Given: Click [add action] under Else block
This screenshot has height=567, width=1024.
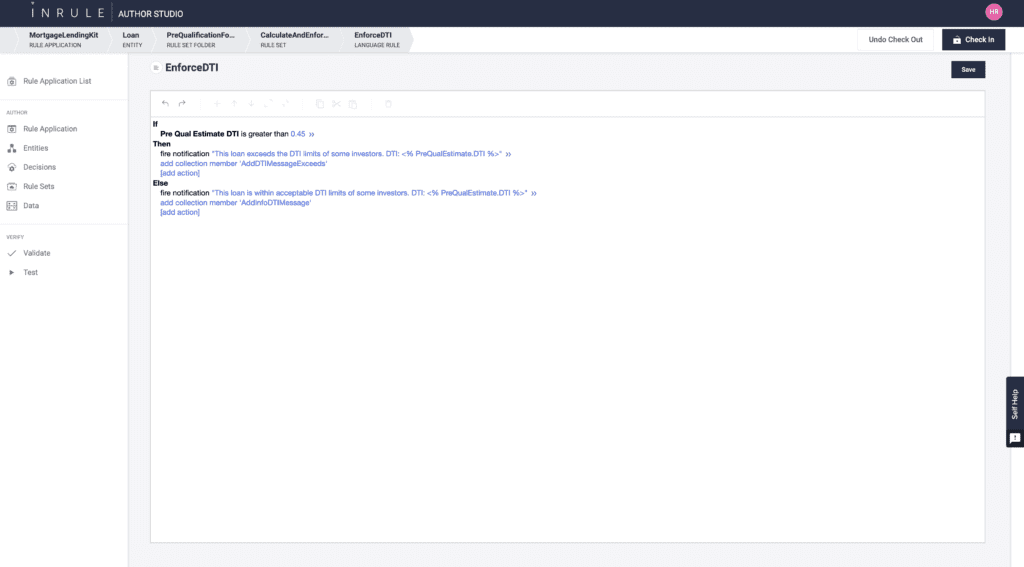Looking at the screenshot, I should (180, 212).
